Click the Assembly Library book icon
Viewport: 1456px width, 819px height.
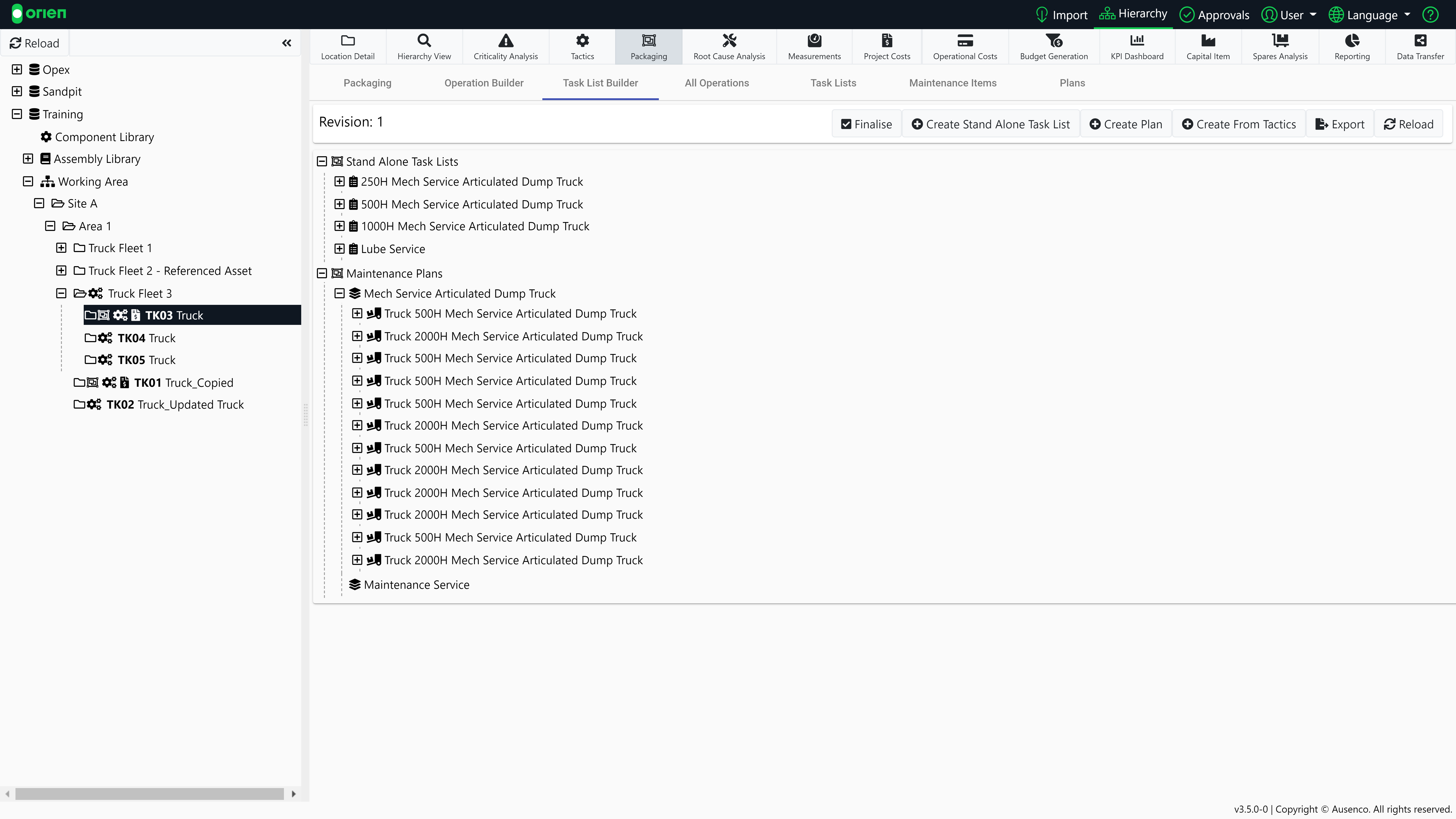(x=45, y=159)
